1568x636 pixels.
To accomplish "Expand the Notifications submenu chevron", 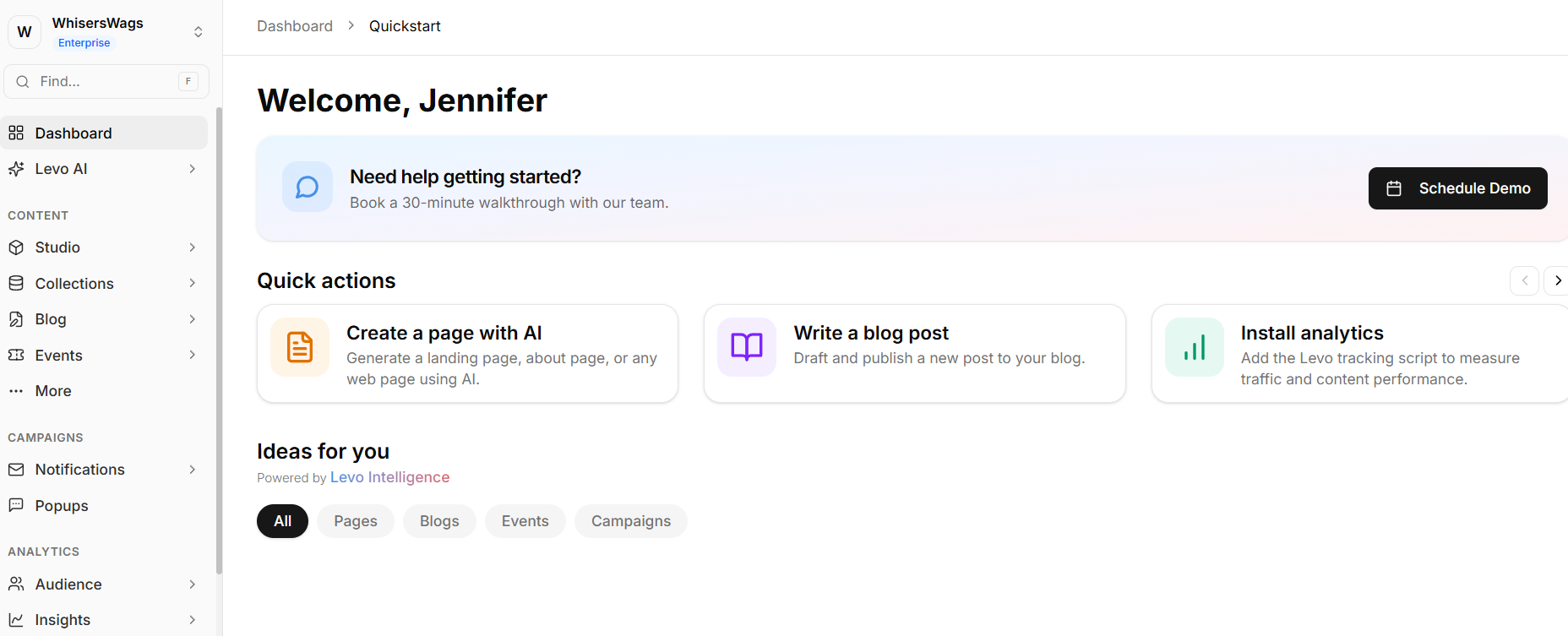I will (193, 470).
